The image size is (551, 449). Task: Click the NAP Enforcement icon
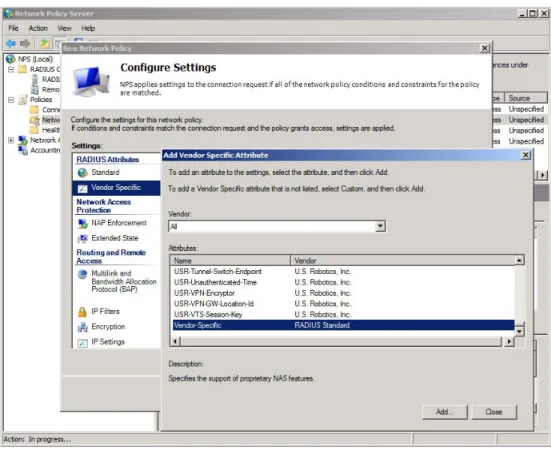tap(83, 223)
